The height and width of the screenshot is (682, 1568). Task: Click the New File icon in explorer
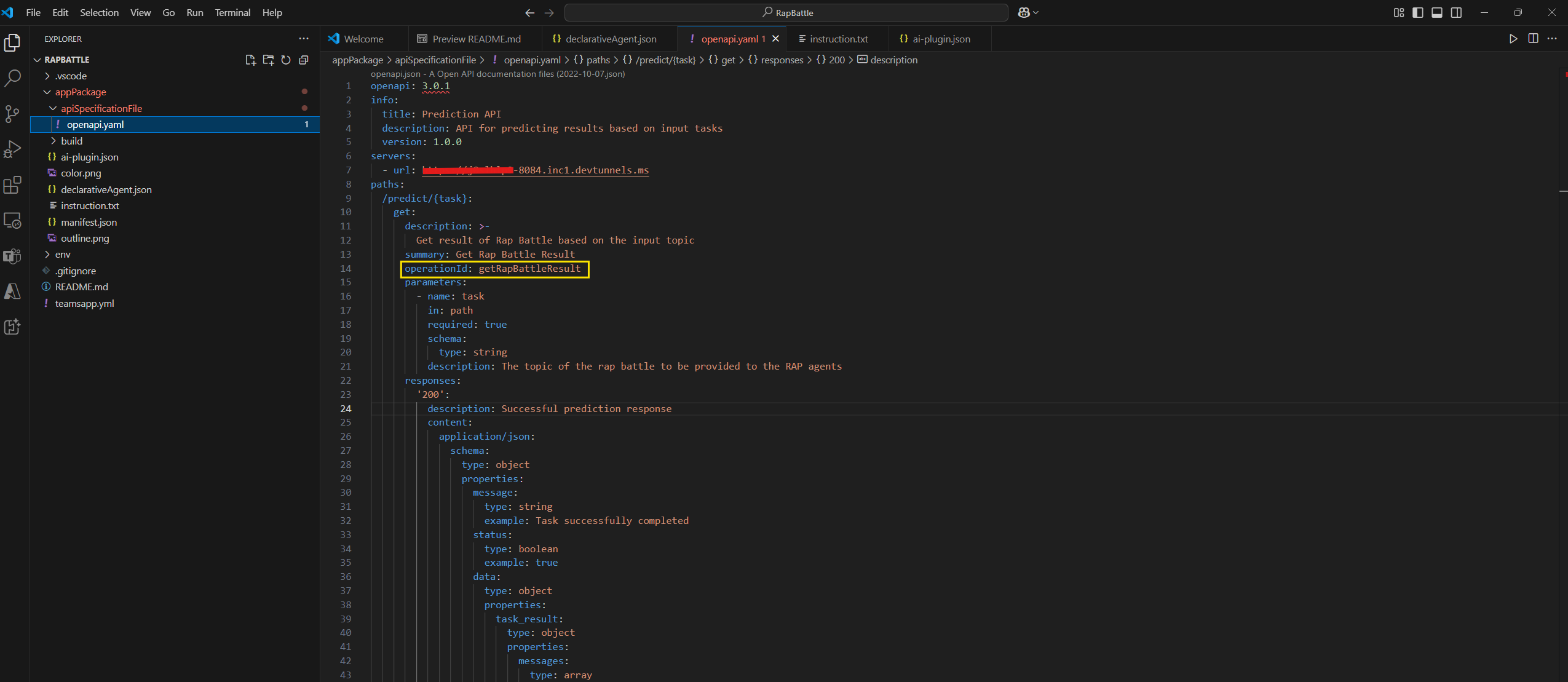tap(250, 60)
